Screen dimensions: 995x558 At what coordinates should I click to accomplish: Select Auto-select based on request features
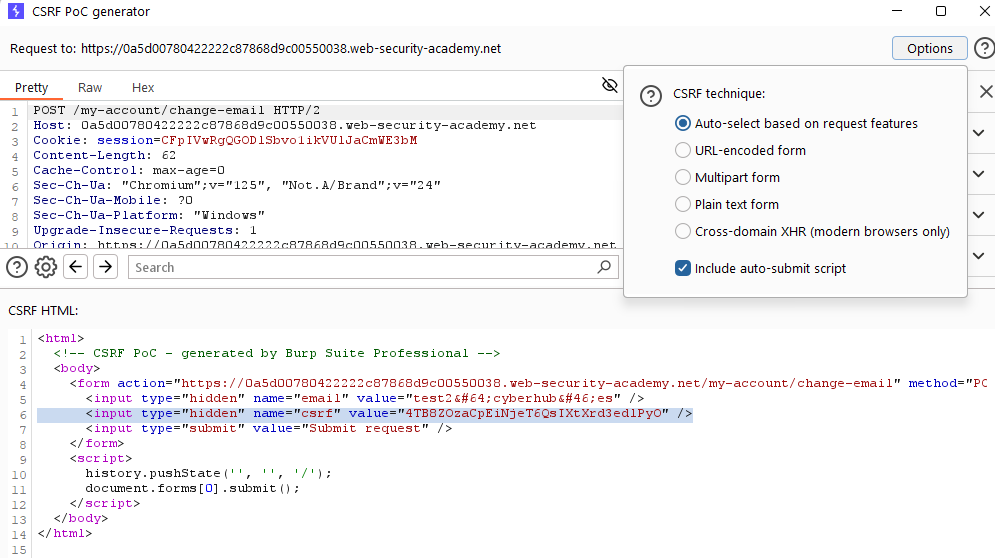pyautogui.click(x=796, y=123)
